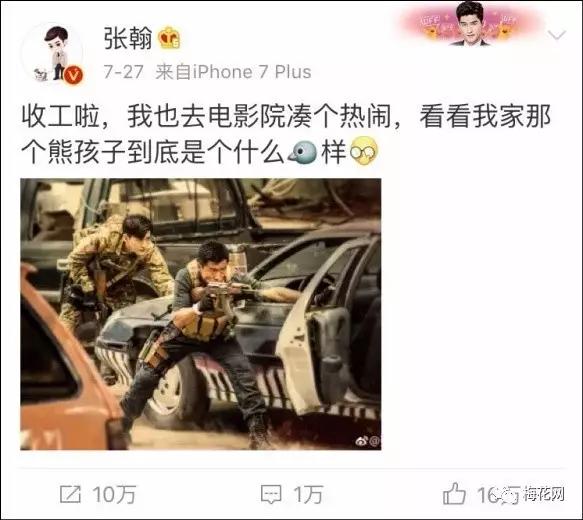Click the crown membership badge icon

click(170, 38)
